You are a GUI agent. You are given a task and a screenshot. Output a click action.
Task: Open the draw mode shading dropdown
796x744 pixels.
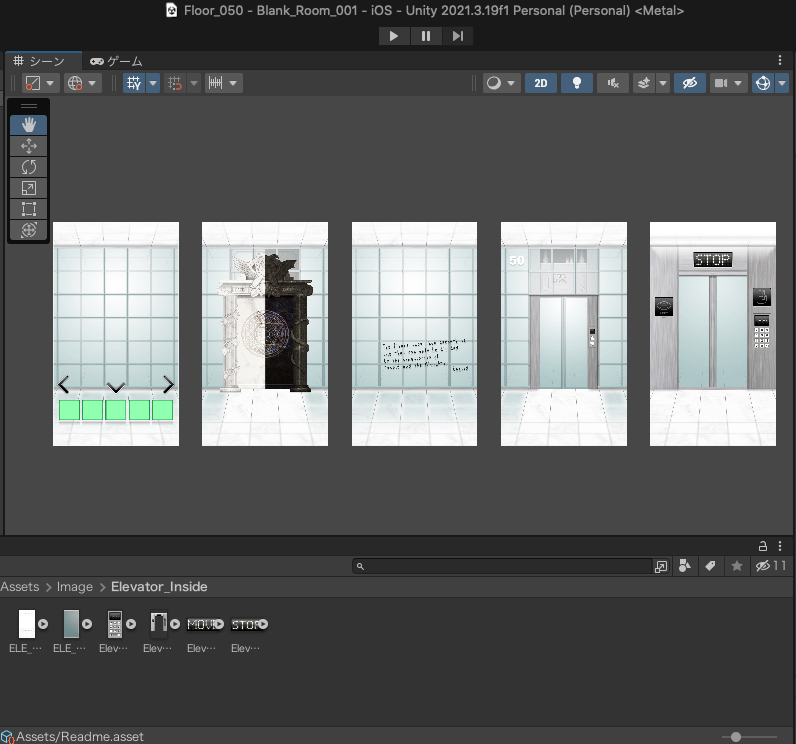(501, 84)
